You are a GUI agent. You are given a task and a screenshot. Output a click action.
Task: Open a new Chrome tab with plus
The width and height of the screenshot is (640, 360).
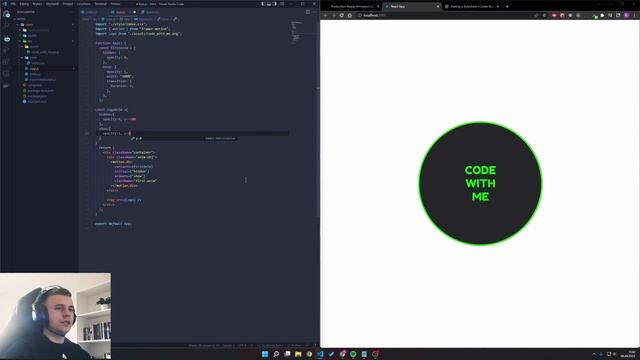507,7
